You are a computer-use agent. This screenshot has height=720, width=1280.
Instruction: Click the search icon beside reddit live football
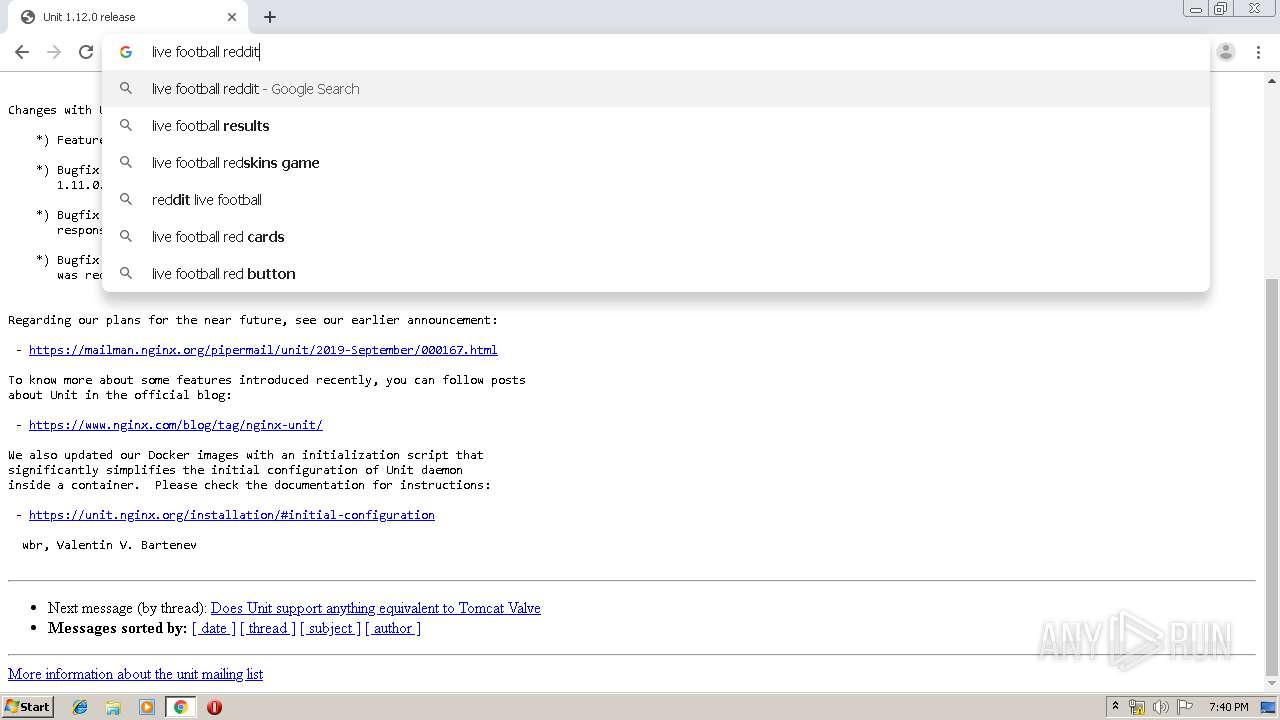[x=126, y=200]
